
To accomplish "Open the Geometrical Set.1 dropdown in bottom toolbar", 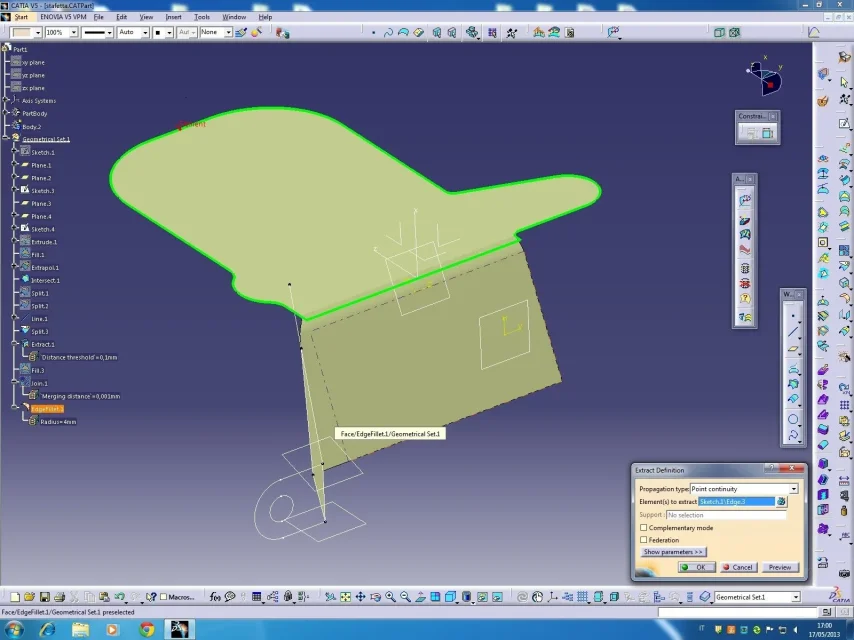I will coord(795,597).
